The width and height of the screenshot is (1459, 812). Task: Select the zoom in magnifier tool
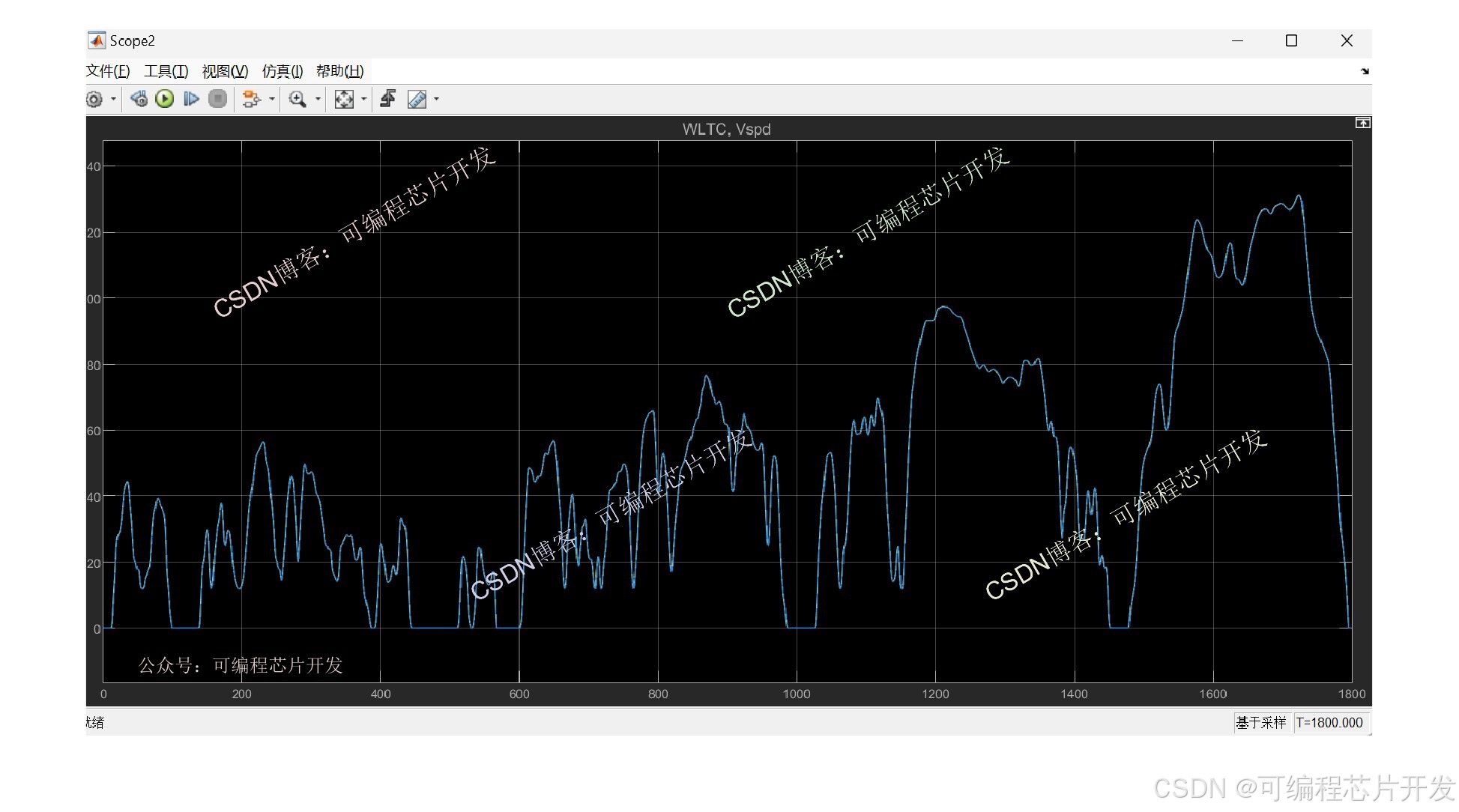(x=297, y=99)
